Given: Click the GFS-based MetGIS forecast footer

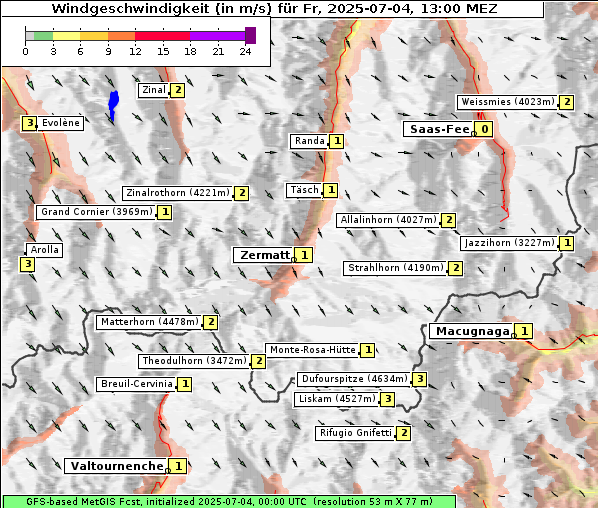Looking at the screenshot, I should (x=229, y=502).
